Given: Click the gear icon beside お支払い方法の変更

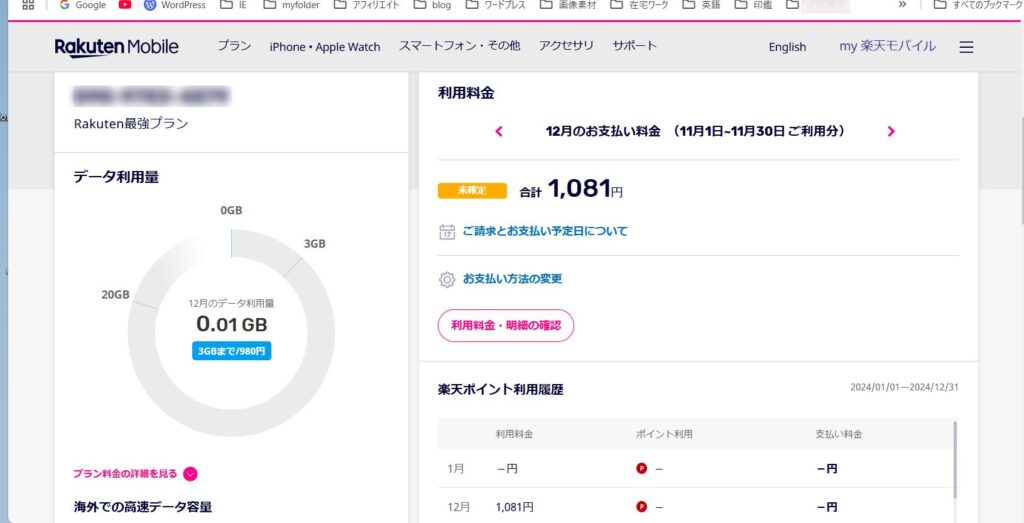Looking at the screenshot, I should click(x=447, y=280).
